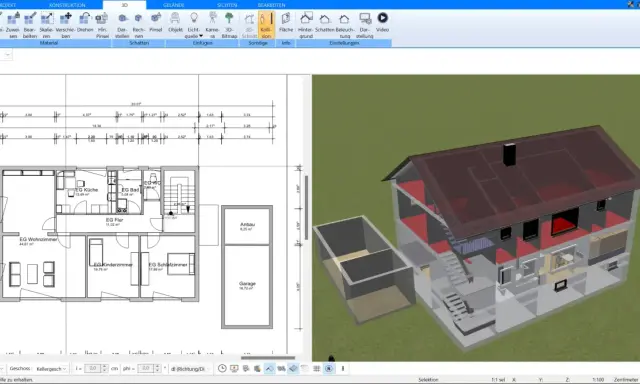The width and height of the screenshot is (640, 384).
Task: Click the phi angle input field
Action: 145,368
